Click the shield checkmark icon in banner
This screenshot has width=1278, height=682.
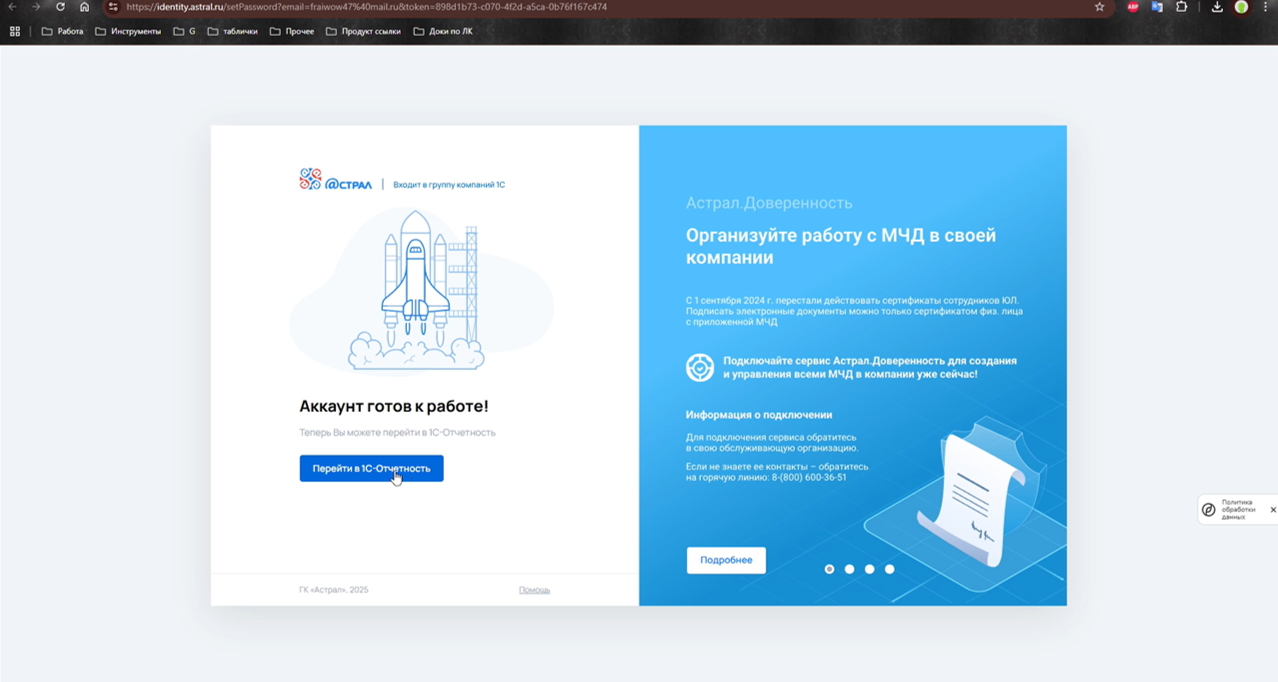[700, 367]
